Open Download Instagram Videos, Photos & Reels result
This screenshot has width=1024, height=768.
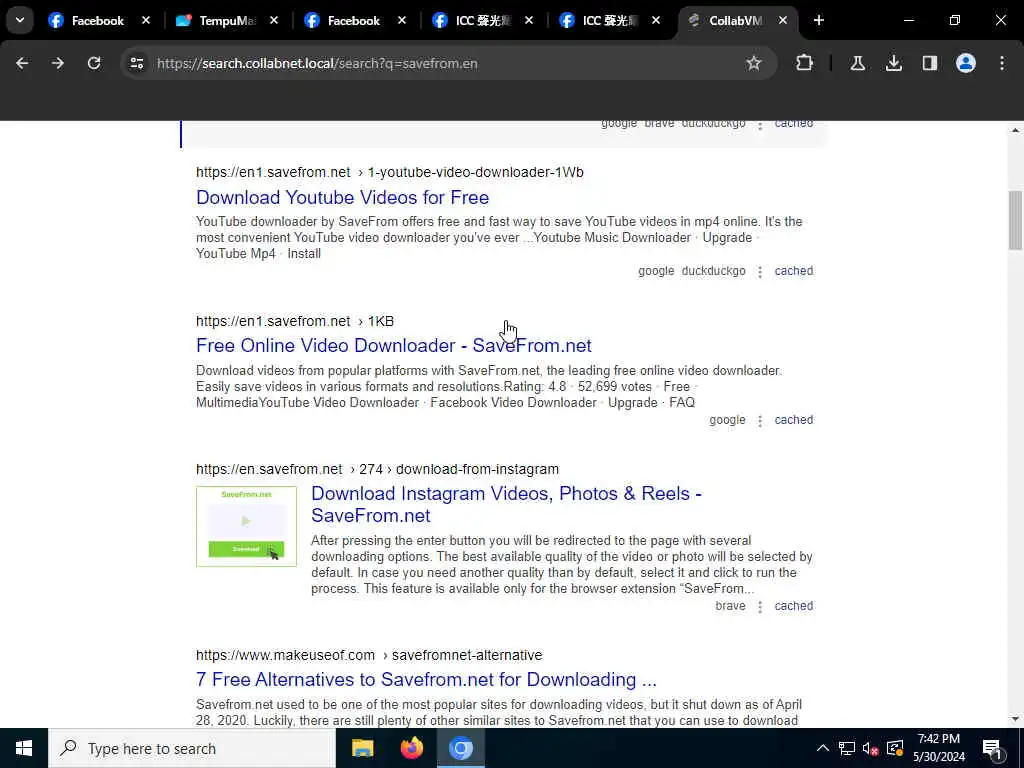(x=506, y=504)
